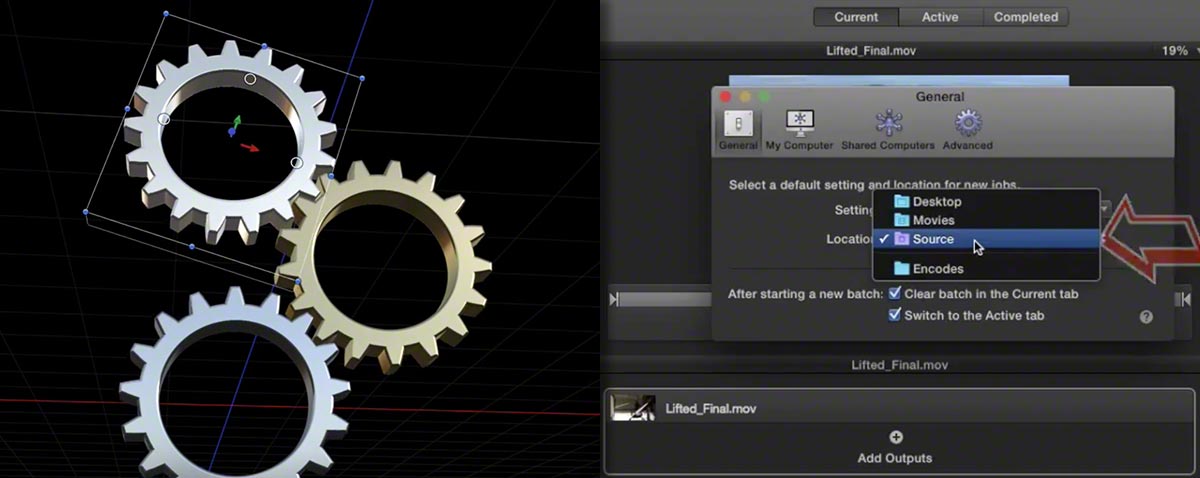1200x478 pixels.
Task: Close the General preferences window
Action: 727,96
